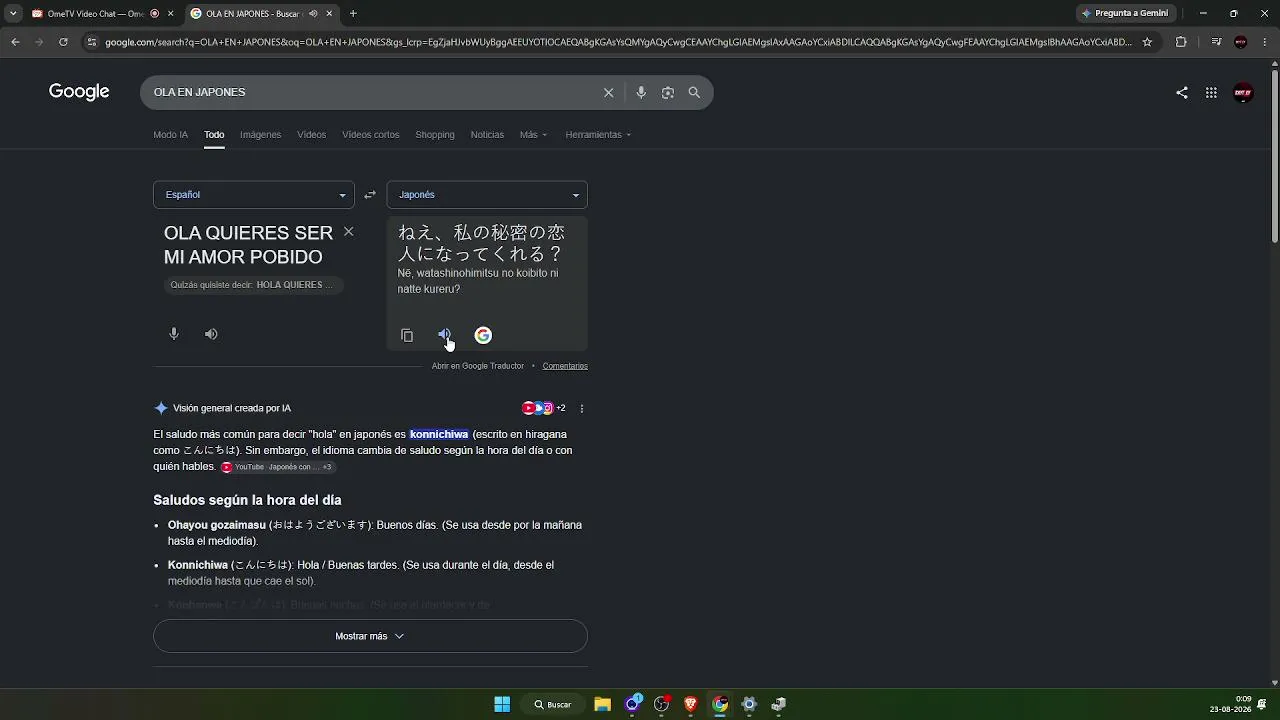
Task: Clear the Spanish source text
Action: click(348, 232)
